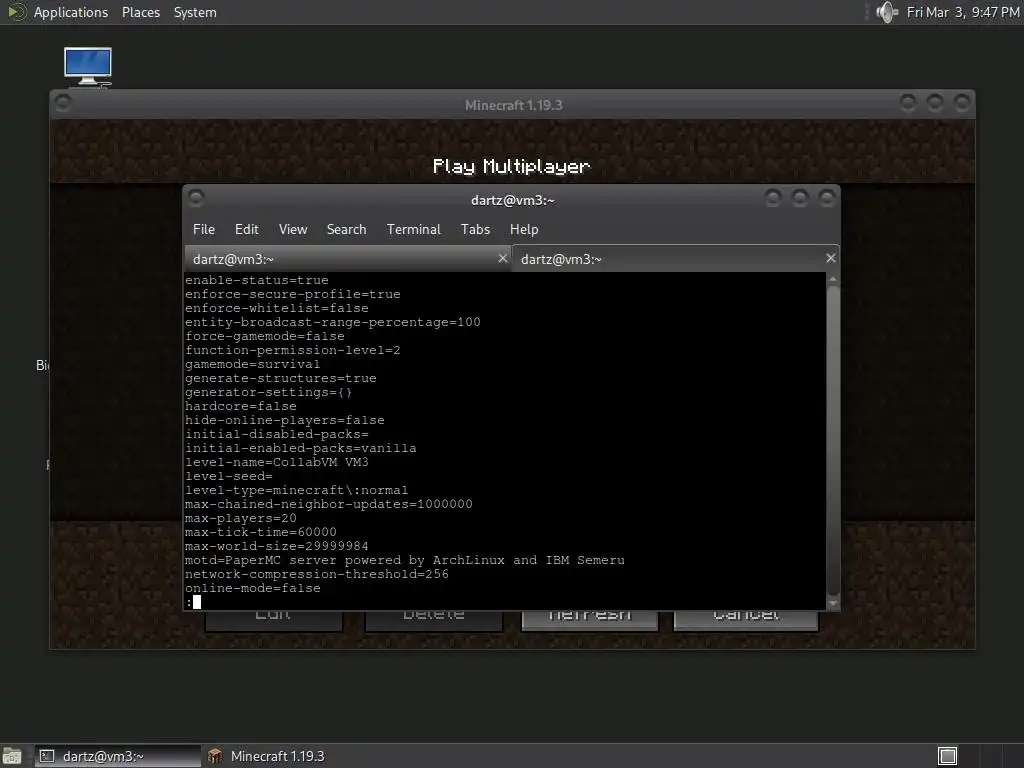Click the volume speaker icon in panel
The image size is (1024, 768).
point(887,12)
